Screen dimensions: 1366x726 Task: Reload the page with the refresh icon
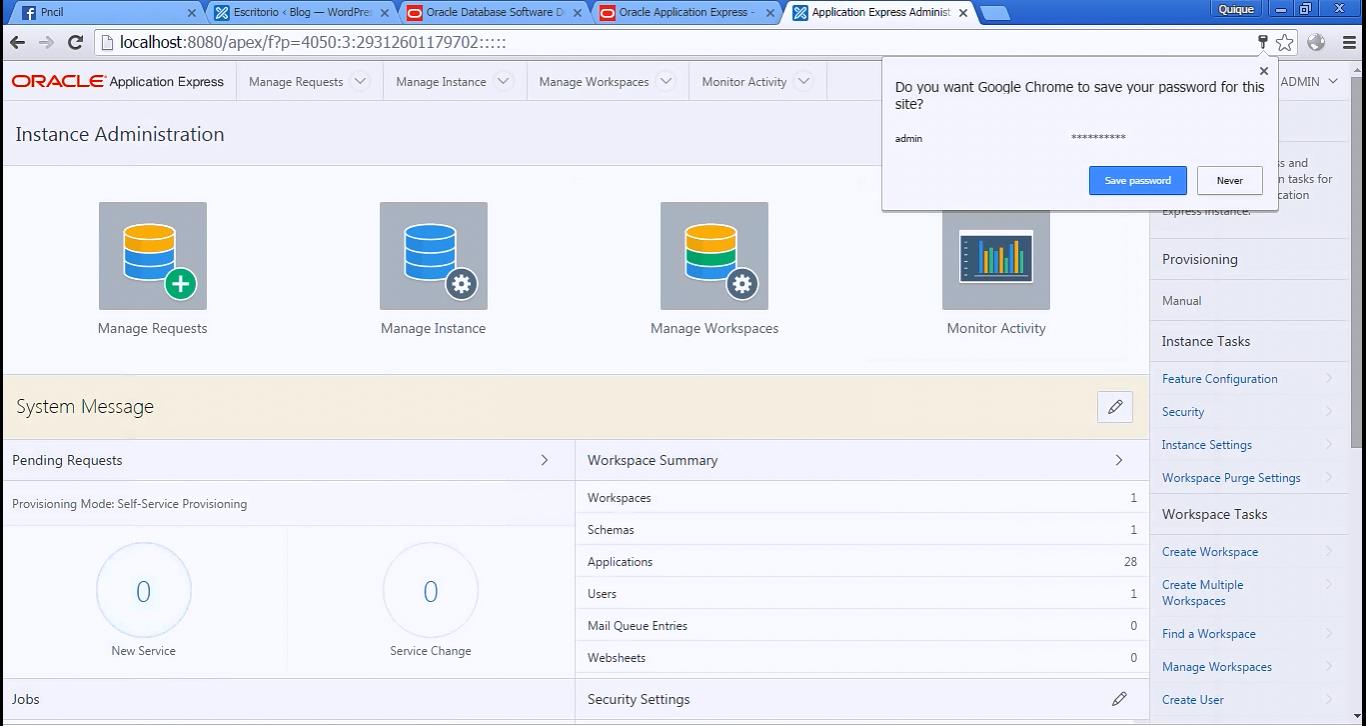click(75, 42)
